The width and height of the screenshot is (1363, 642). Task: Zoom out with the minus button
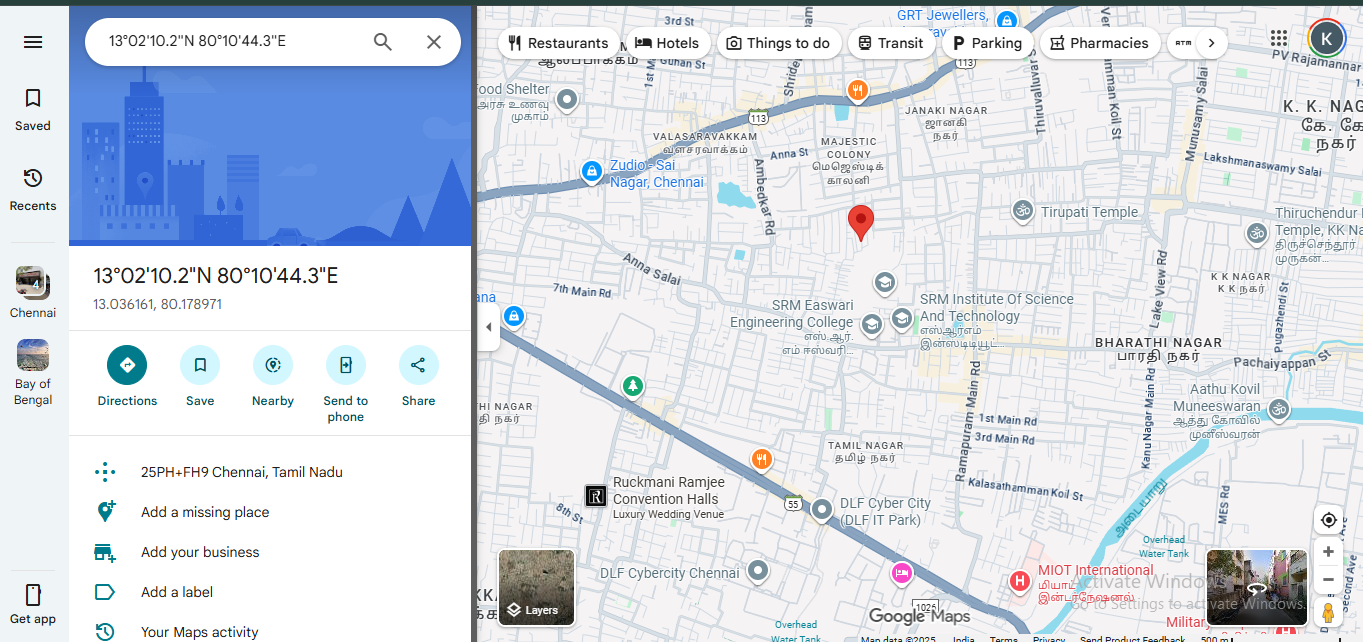(1328, 579)
